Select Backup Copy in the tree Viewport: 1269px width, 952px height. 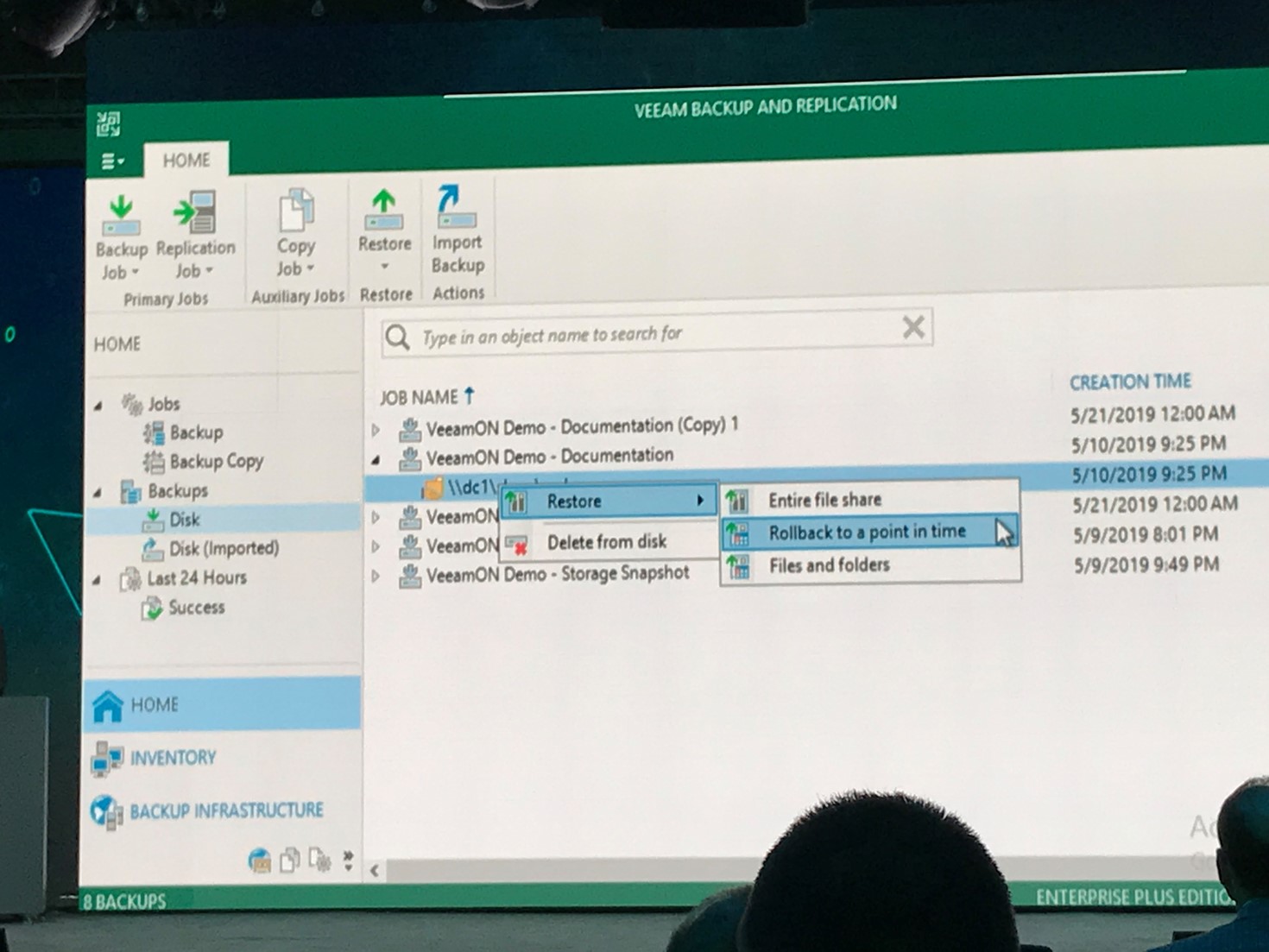pyautogui.click(x=216, y=461)
